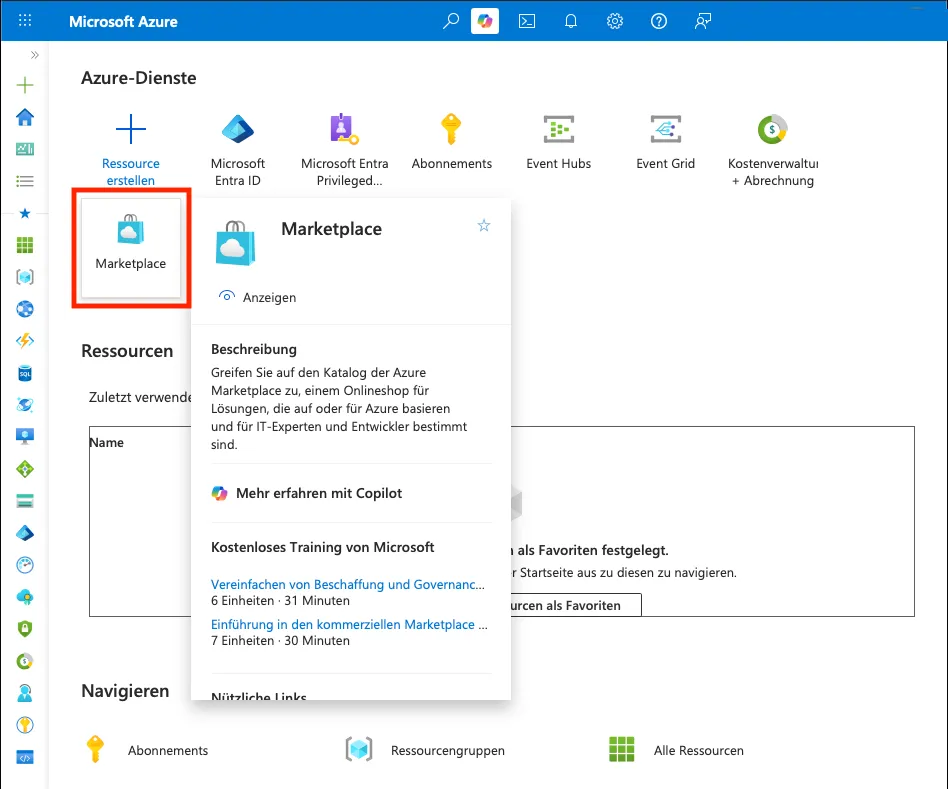This screenshot has width=948, height=789.
Task: Open Microsoft Entra Privileged service tile
Action: [x=345, y=150]
